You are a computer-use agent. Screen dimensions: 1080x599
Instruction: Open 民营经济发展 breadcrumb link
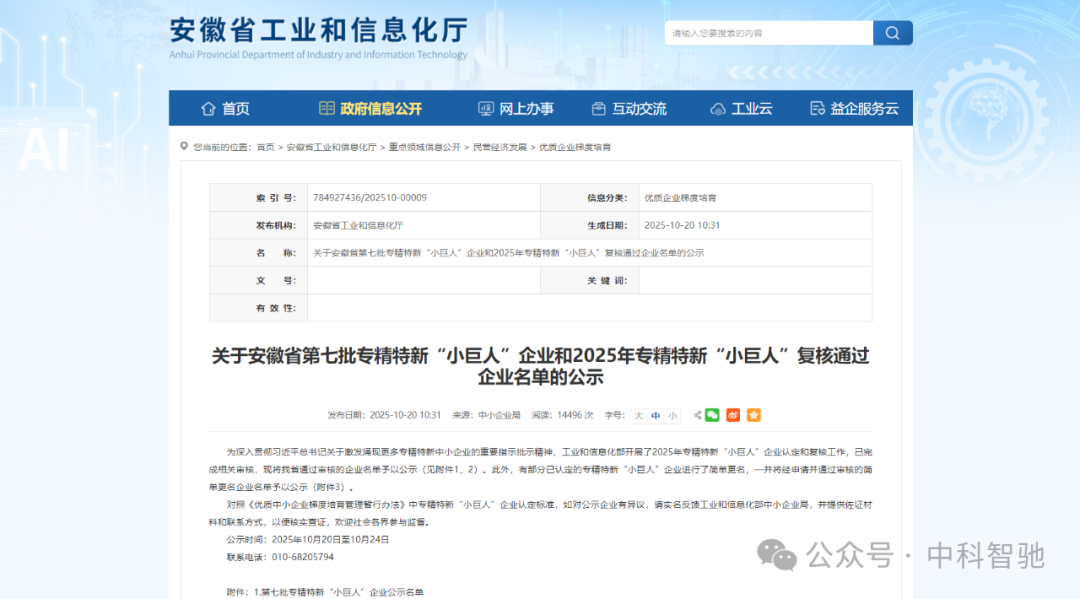499,147
